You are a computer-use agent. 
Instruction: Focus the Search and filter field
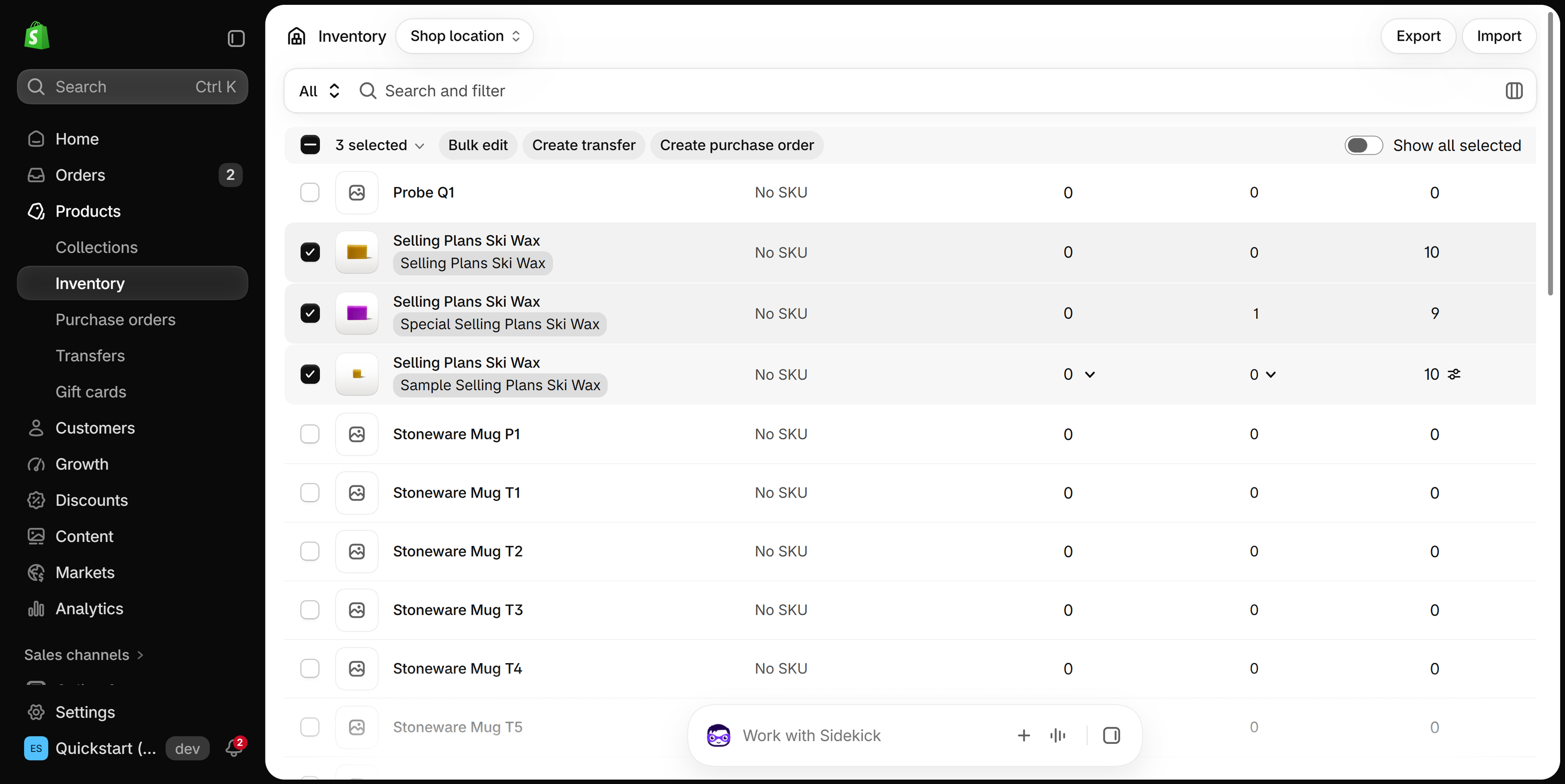(x=923, y=91)
